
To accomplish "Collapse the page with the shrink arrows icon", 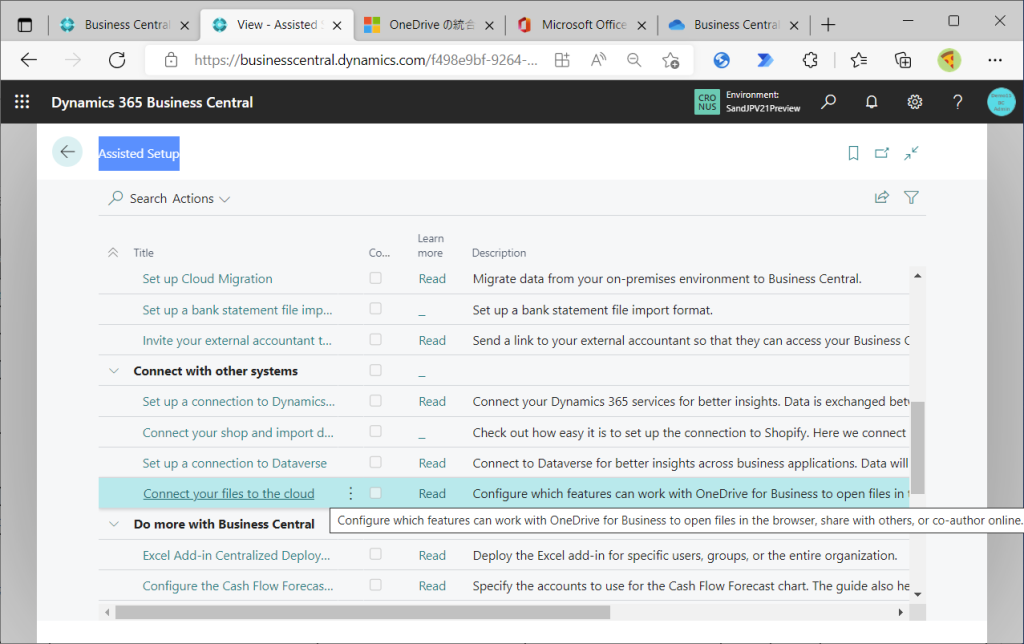I will pyautogui.click(x=911, y=153).
